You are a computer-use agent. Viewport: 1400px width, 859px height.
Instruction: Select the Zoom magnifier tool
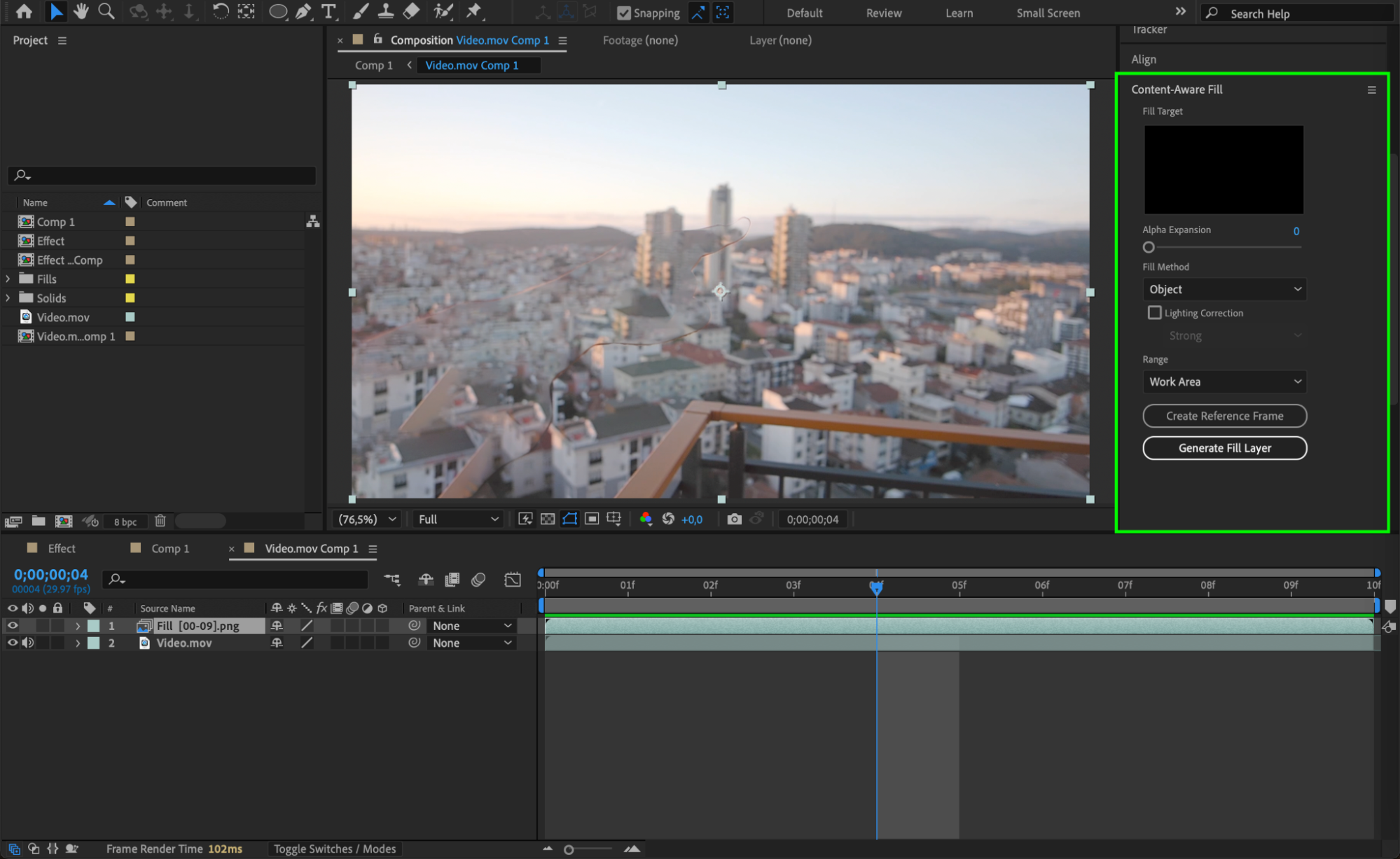106,11
